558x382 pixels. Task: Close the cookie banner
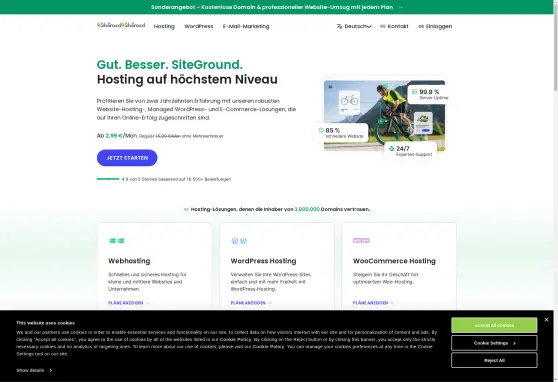click(546, 320)
